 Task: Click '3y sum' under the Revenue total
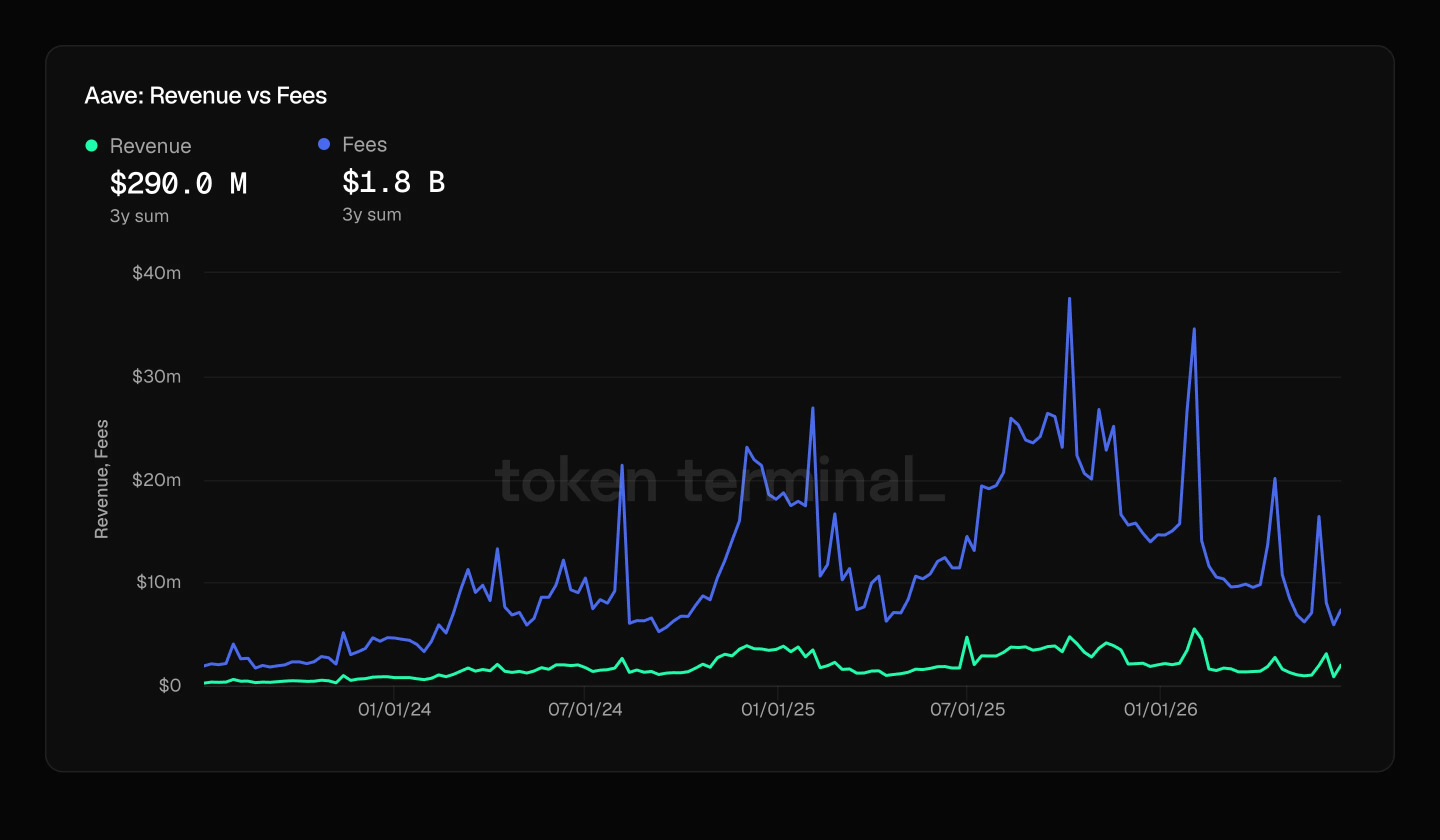(x=139, y=216)
